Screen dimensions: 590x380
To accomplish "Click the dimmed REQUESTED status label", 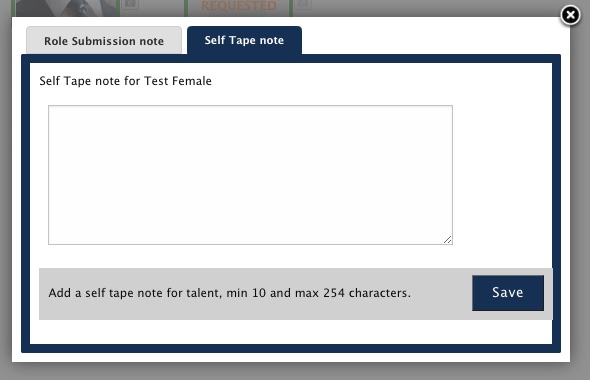I will [239, 6].
